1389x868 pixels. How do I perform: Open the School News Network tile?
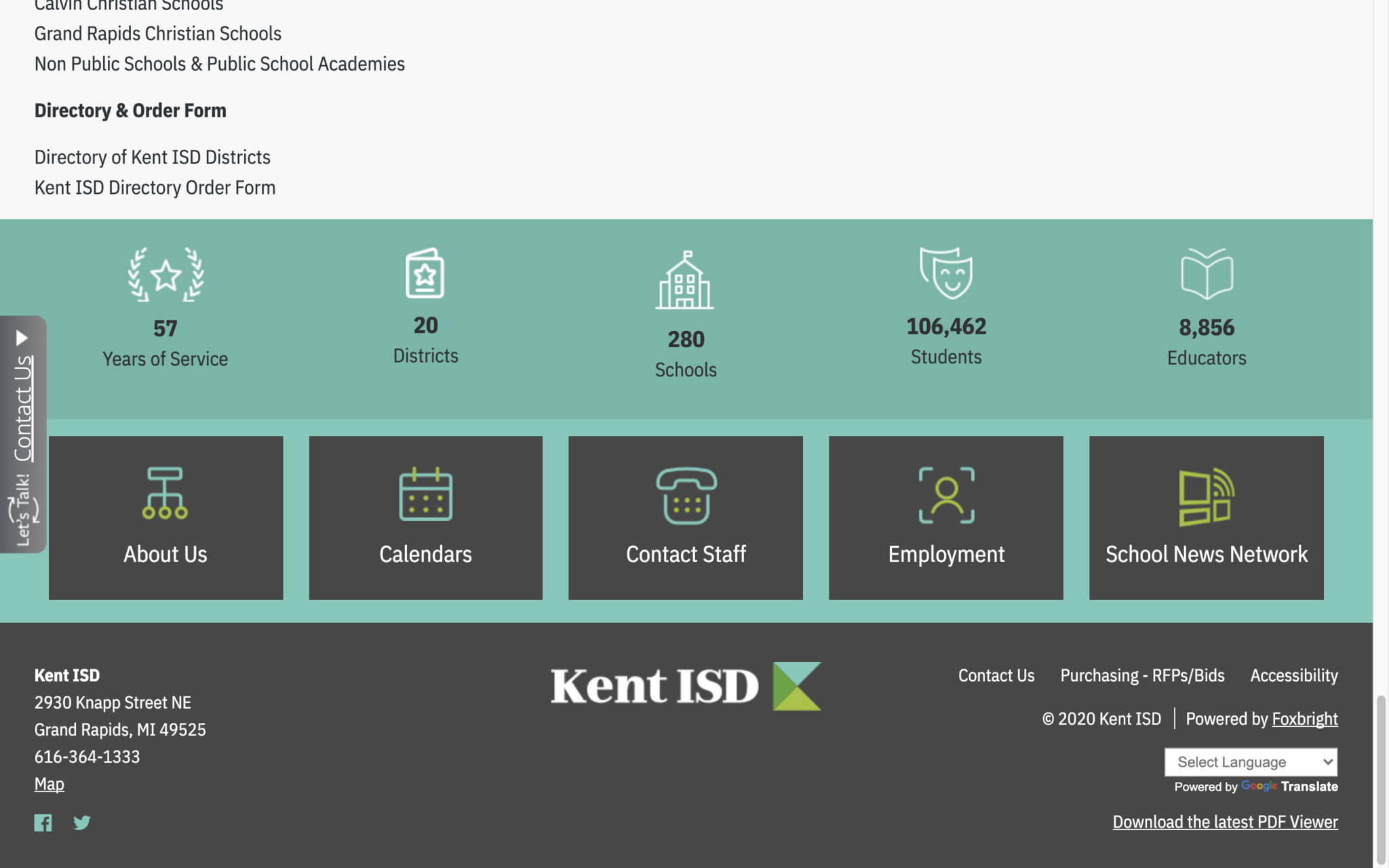pos(1206,517)
